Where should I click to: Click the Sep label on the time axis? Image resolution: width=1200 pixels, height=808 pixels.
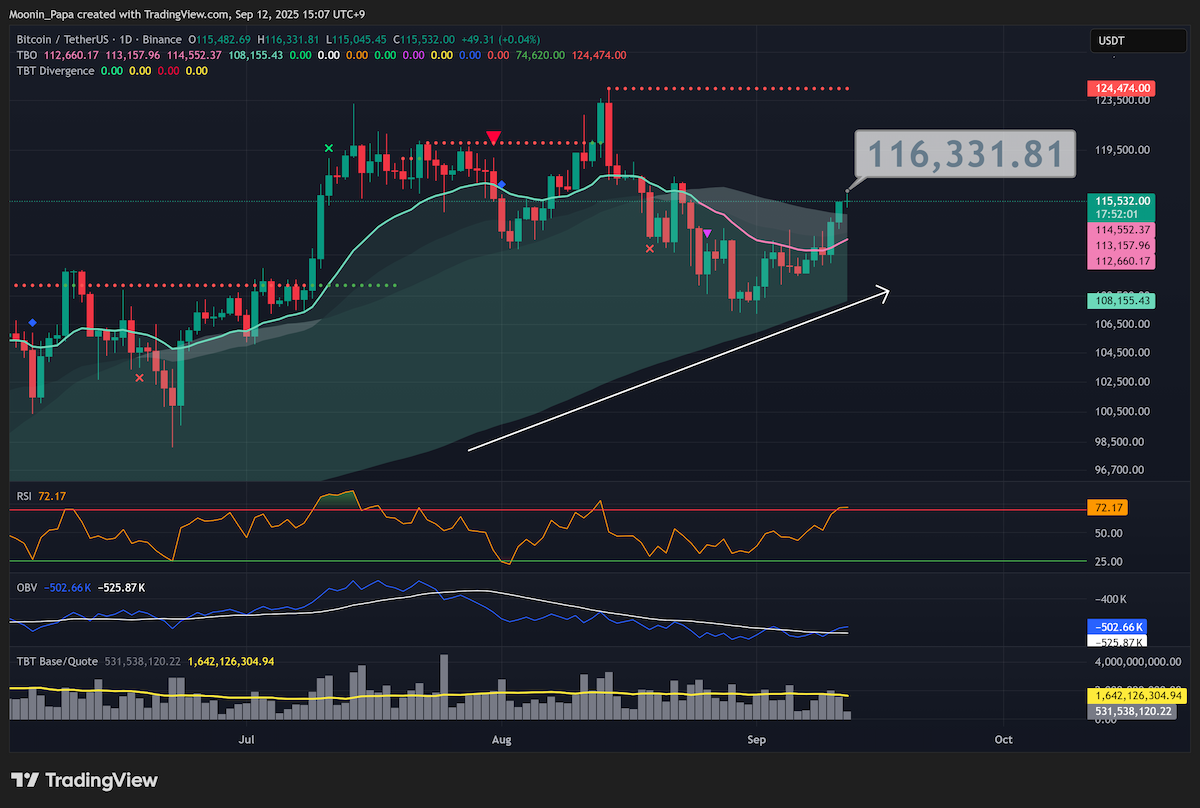[x=756, y=740]
